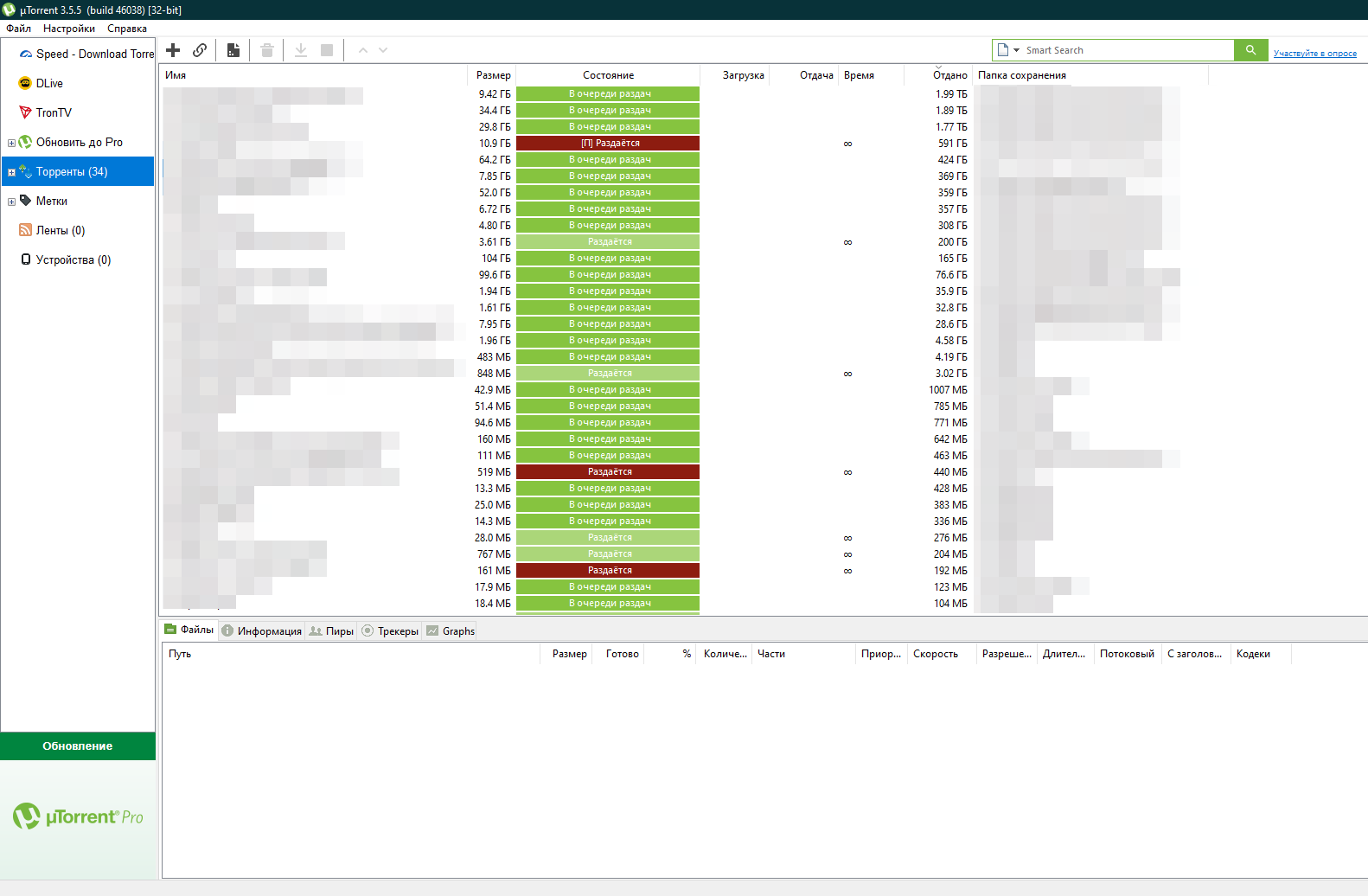
Task: Click the Раздаётся status of 519 МБ torrent
Action: click(x=608, y=471)
